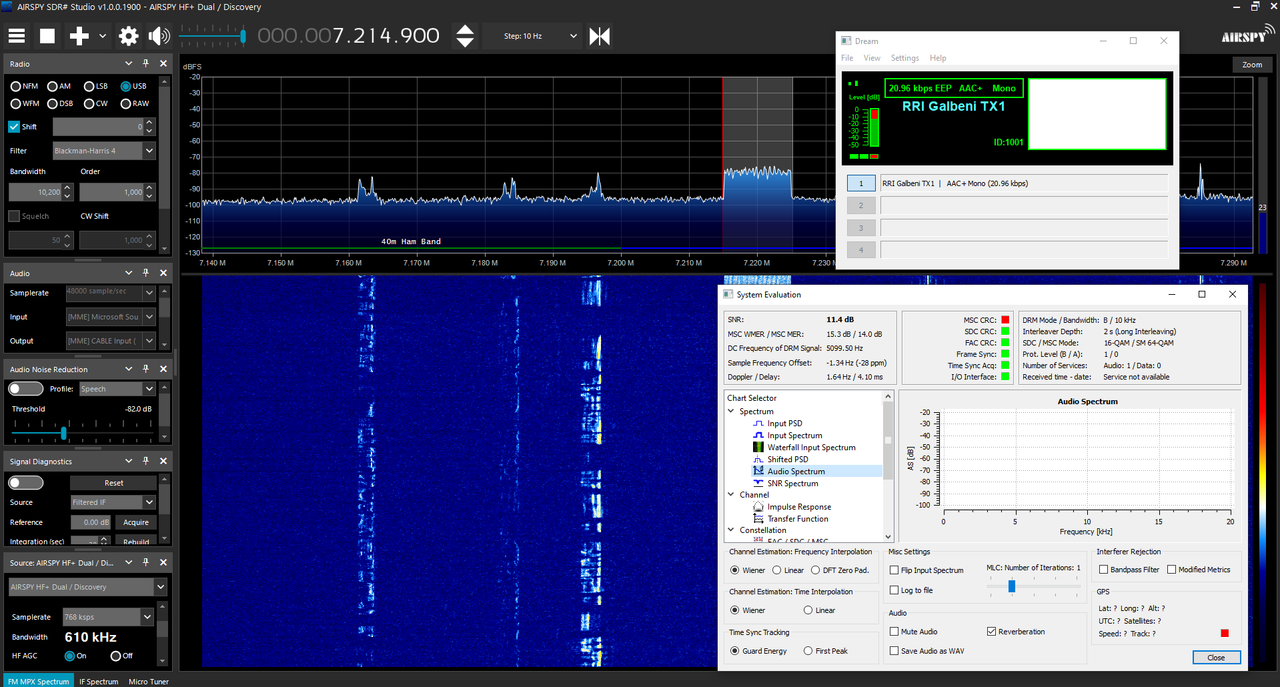The width and height of the screenshot is (1280, 687).
Task: Collapse the Spectrum tree node
Action: click(x=731, y=411)
